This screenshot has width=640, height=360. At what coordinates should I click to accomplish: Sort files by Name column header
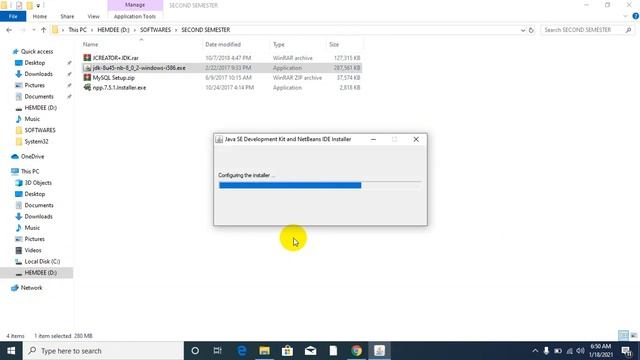pyautogui.click(x=91, y=44)
